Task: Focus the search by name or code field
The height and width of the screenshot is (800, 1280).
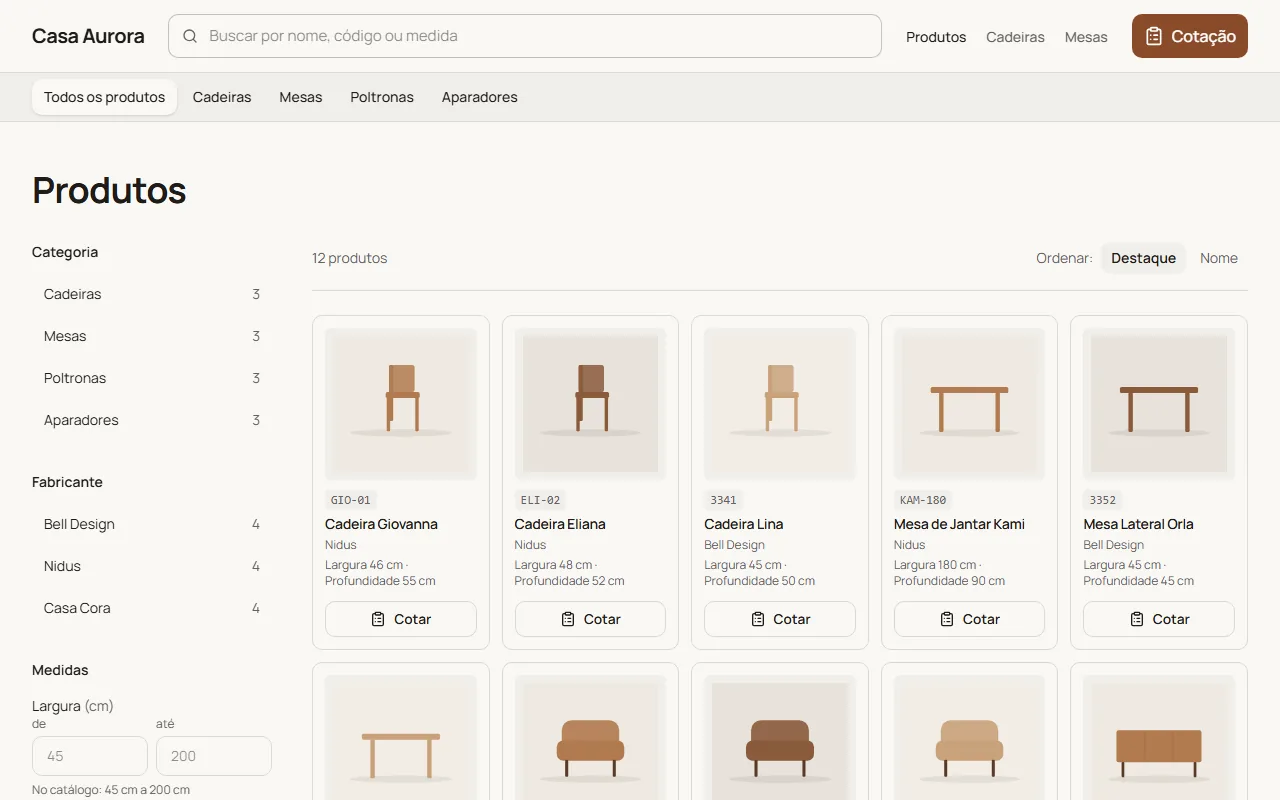Action: [525, 36]
